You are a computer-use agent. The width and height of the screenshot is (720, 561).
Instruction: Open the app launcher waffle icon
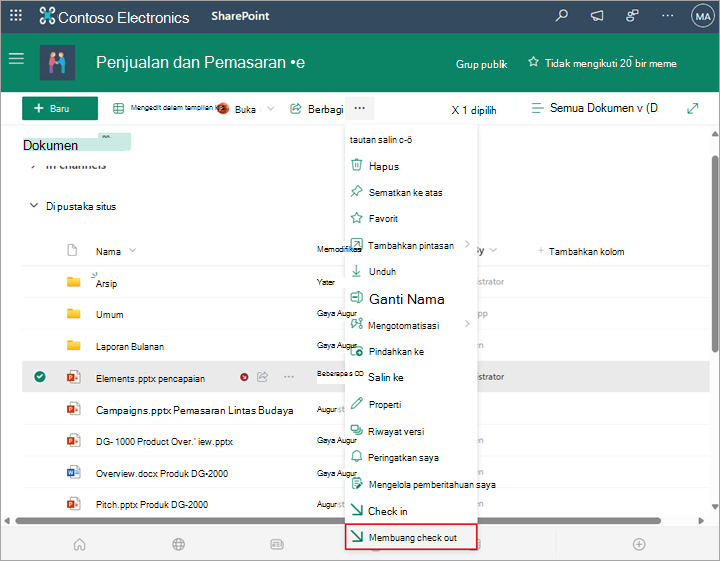(16, 16)
